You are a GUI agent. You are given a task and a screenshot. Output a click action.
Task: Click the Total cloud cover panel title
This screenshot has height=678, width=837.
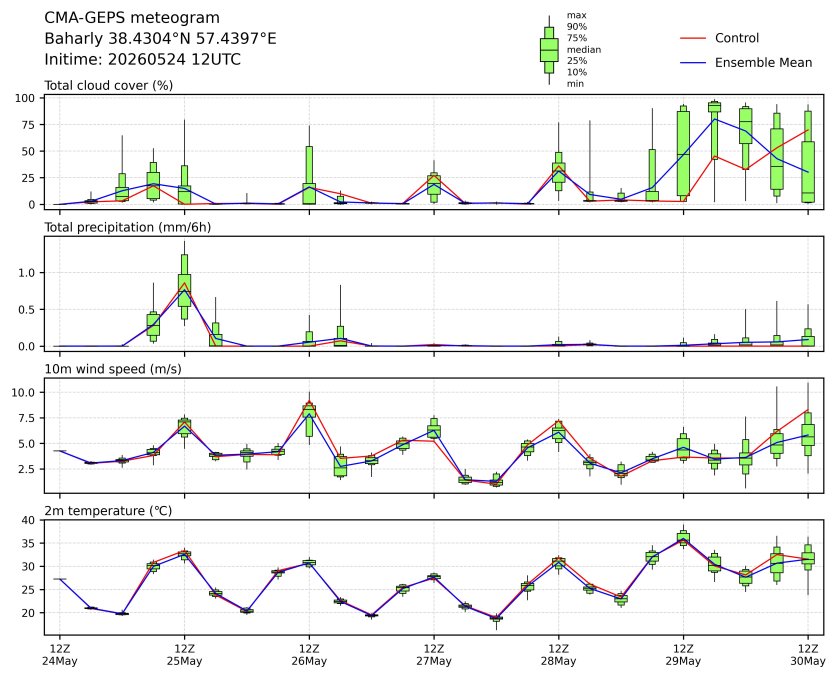point(108,85)
